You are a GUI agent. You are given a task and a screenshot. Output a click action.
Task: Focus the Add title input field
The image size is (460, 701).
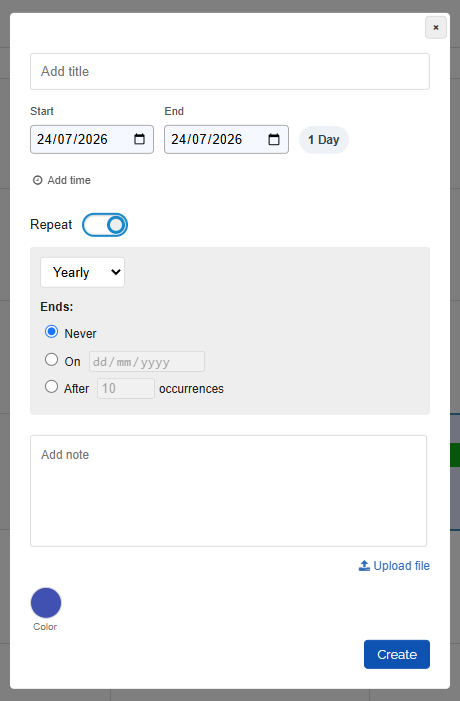point(230,72)
